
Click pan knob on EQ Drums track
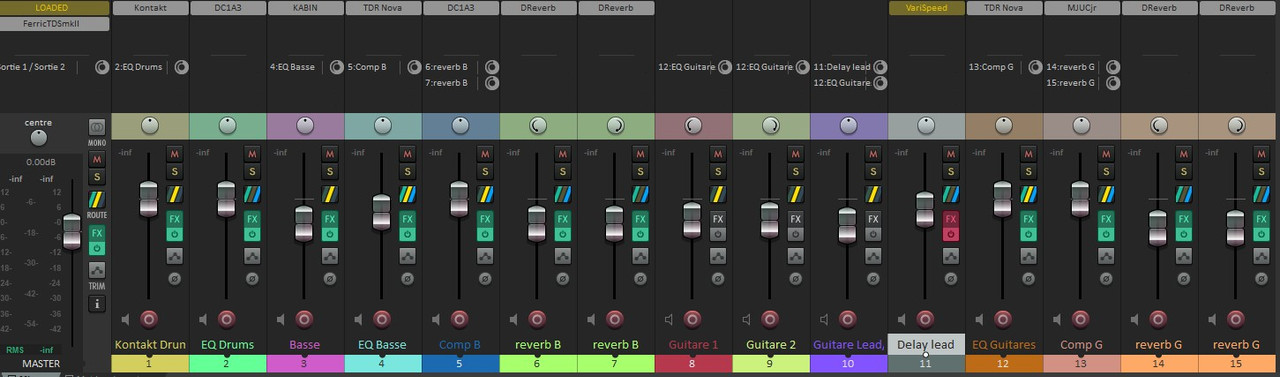(227, 126)
